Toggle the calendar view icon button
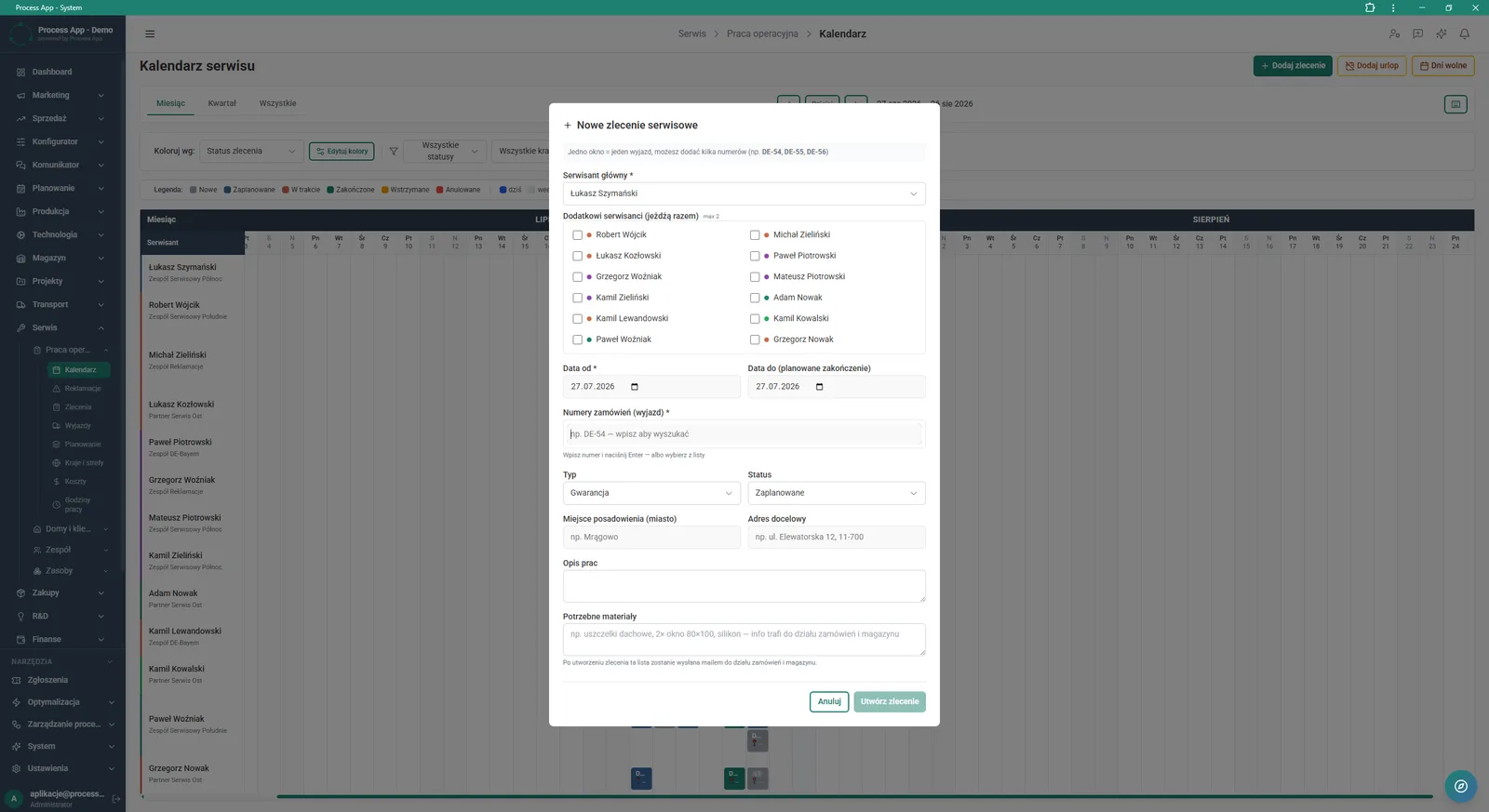1489x812 pixels. pyautogui.click(x=1455, y=104)
